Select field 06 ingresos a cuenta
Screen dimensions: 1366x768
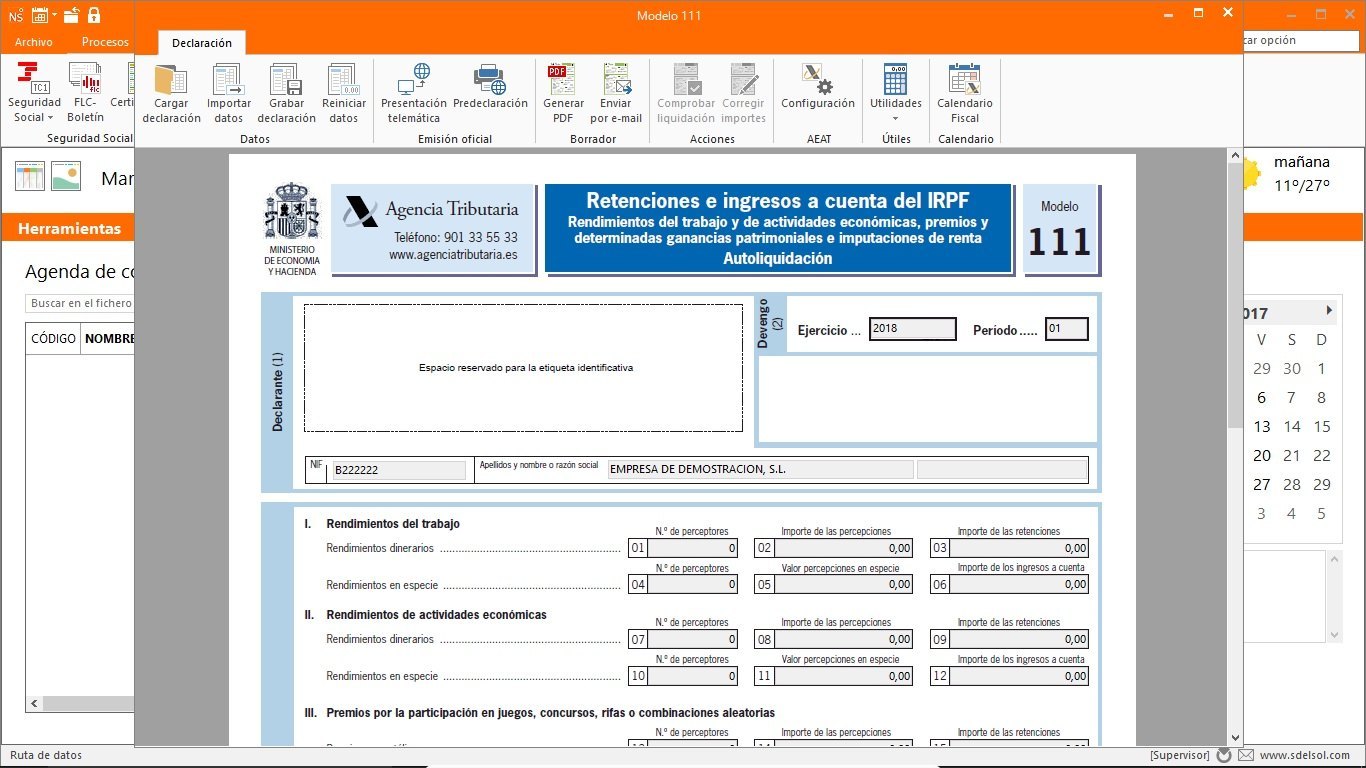1019,585
